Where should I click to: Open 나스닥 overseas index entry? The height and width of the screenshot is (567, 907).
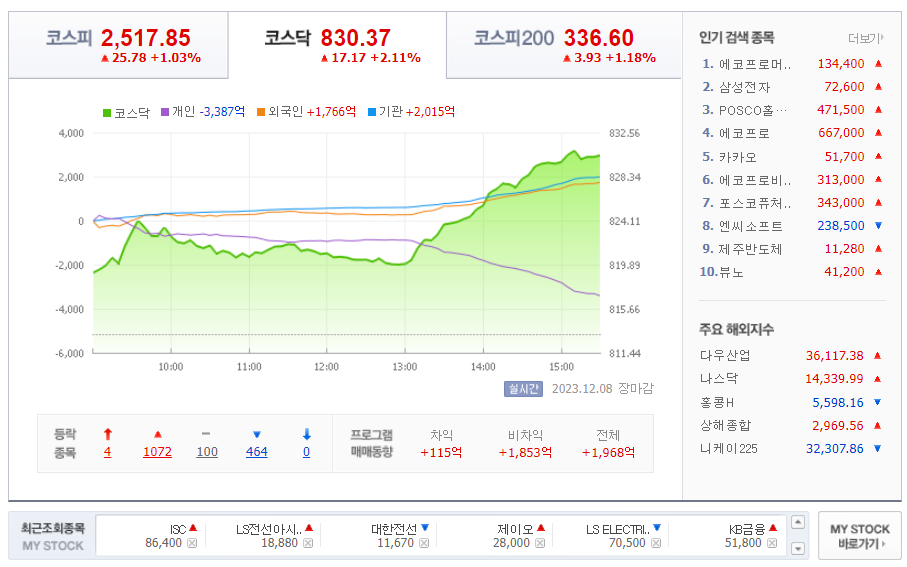tap(719, 378)
